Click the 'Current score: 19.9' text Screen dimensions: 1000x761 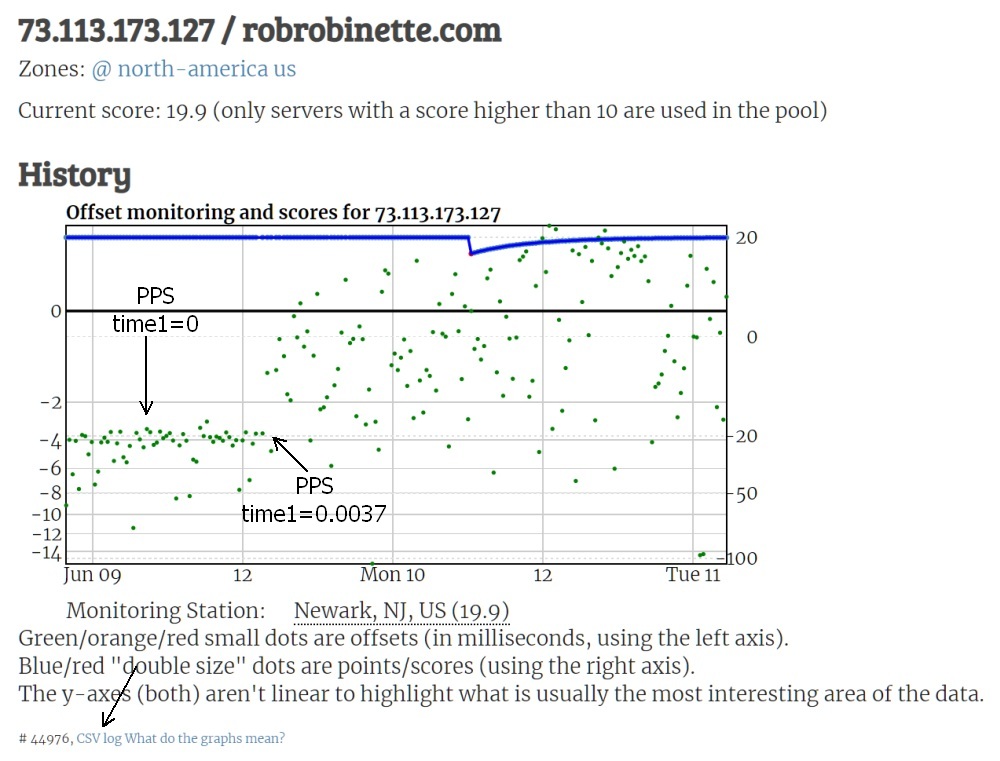pyautogui.click(x=112, y=111)
